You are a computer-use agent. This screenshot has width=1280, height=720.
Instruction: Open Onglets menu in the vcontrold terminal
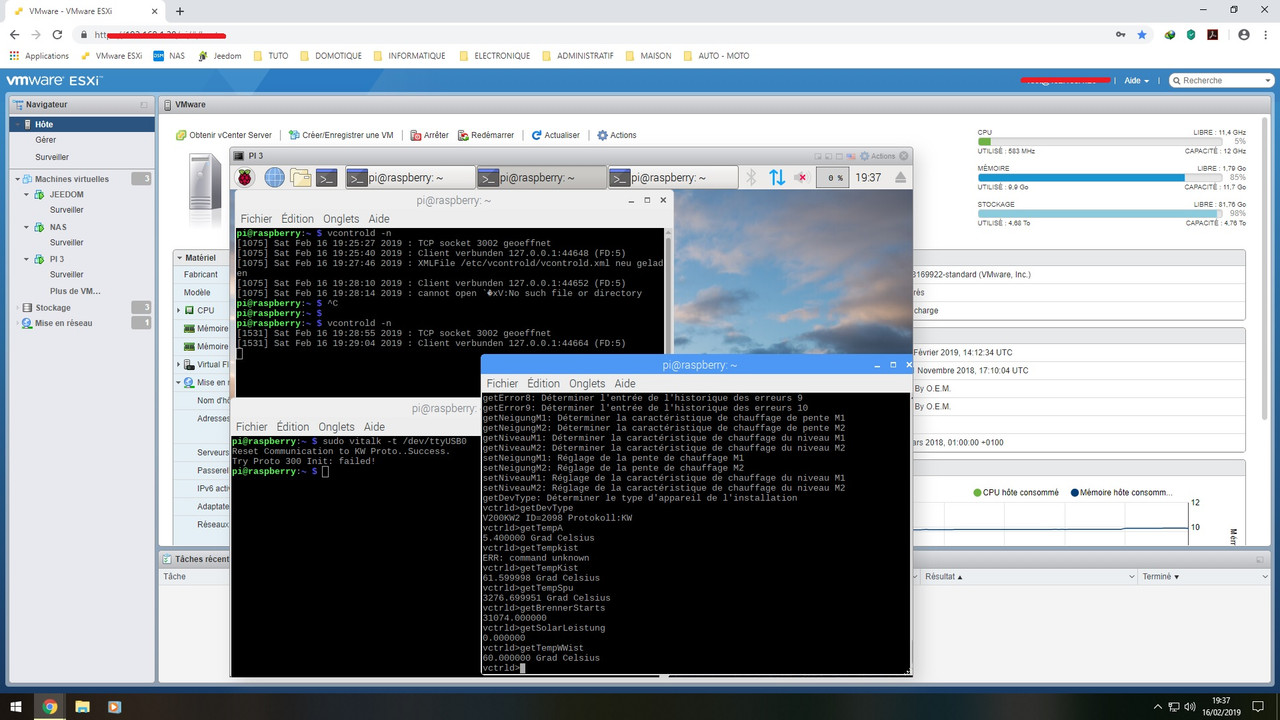click(x=341, y=218)
